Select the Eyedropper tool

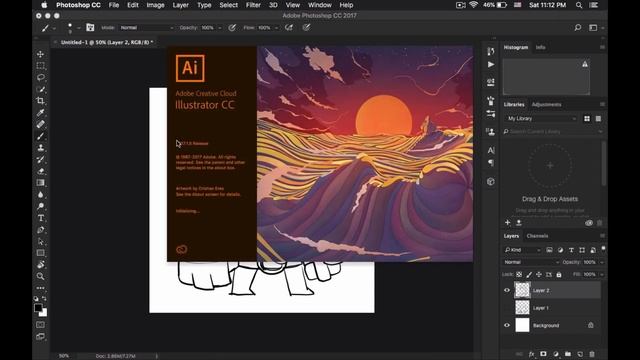click(40, 113)
